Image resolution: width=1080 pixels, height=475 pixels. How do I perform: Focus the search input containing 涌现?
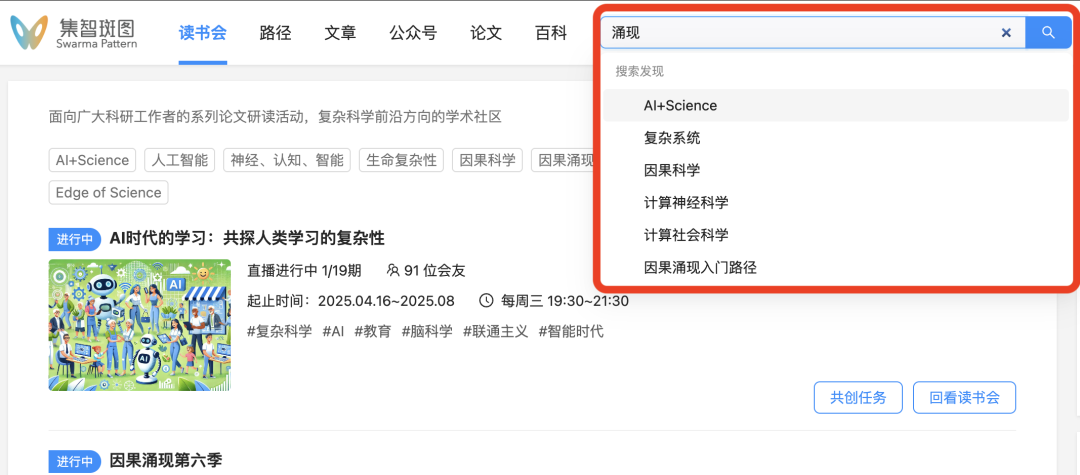click(x=800, y=33)
